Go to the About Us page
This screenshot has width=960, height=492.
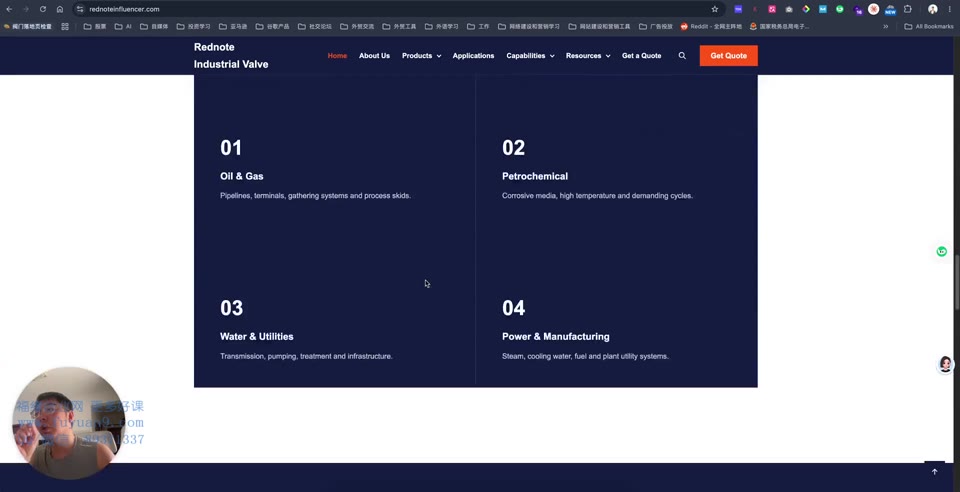click(x=374, y=56)
